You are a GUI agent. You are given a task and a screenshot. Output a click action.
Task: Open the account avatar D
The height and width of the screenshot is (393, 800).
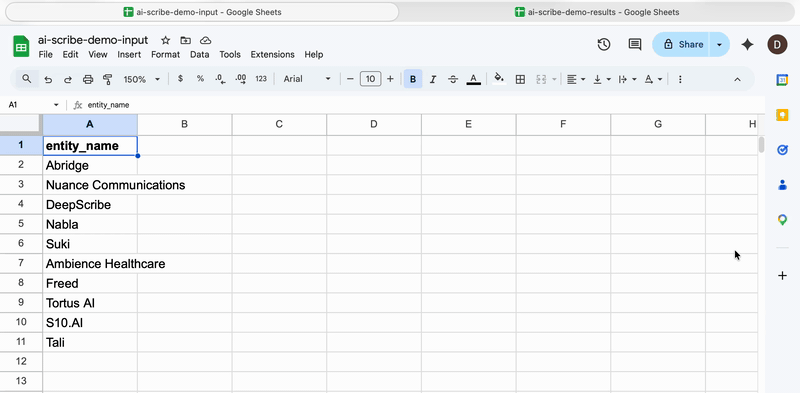[777, 44]
